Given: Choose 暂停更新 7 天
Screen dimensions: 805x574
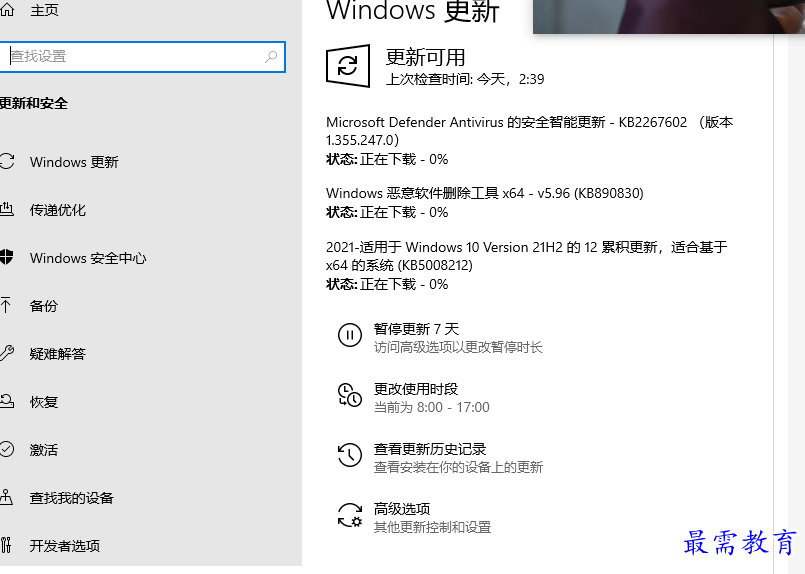Looking at the screenshot, I should coord(416,329).
